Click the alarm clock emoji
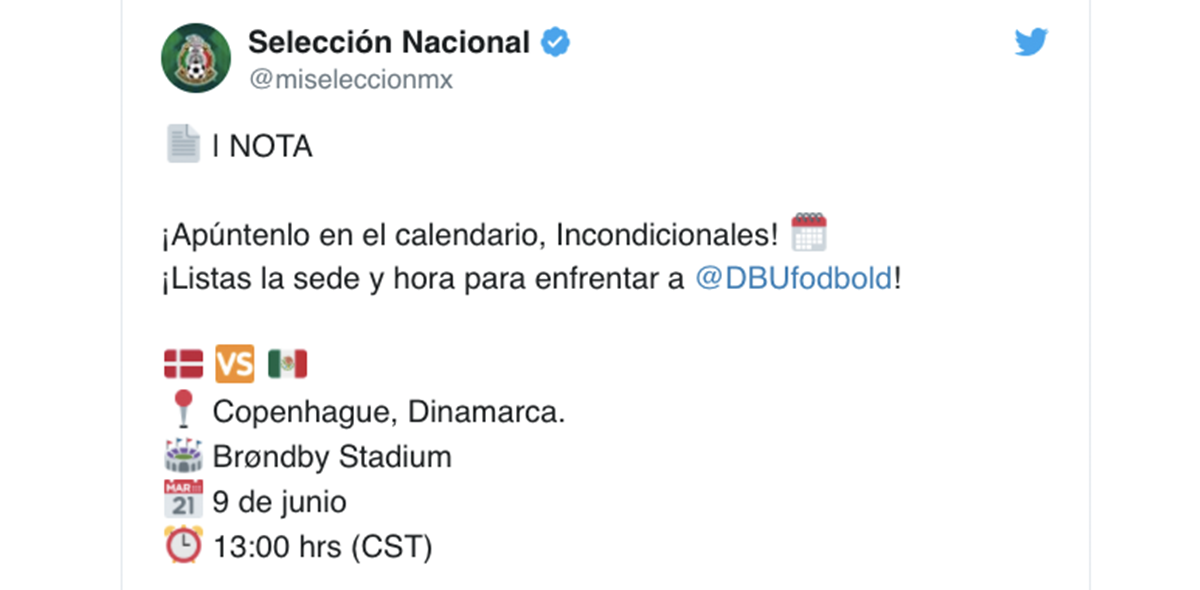 pyautogui.click(x=183, y=547)
